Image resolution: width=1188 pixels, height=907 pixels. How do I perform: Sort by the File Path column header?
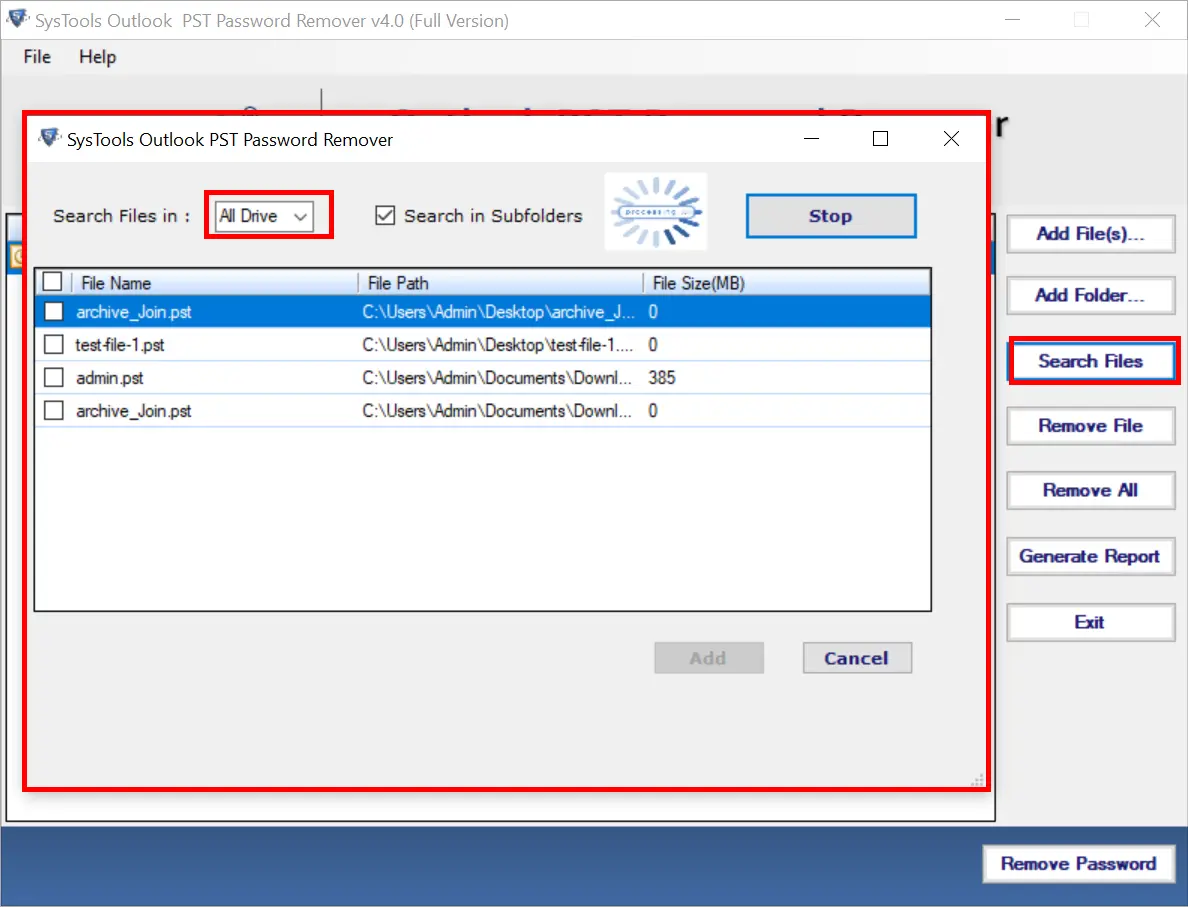pyautogui.click(x=500, y=283)
